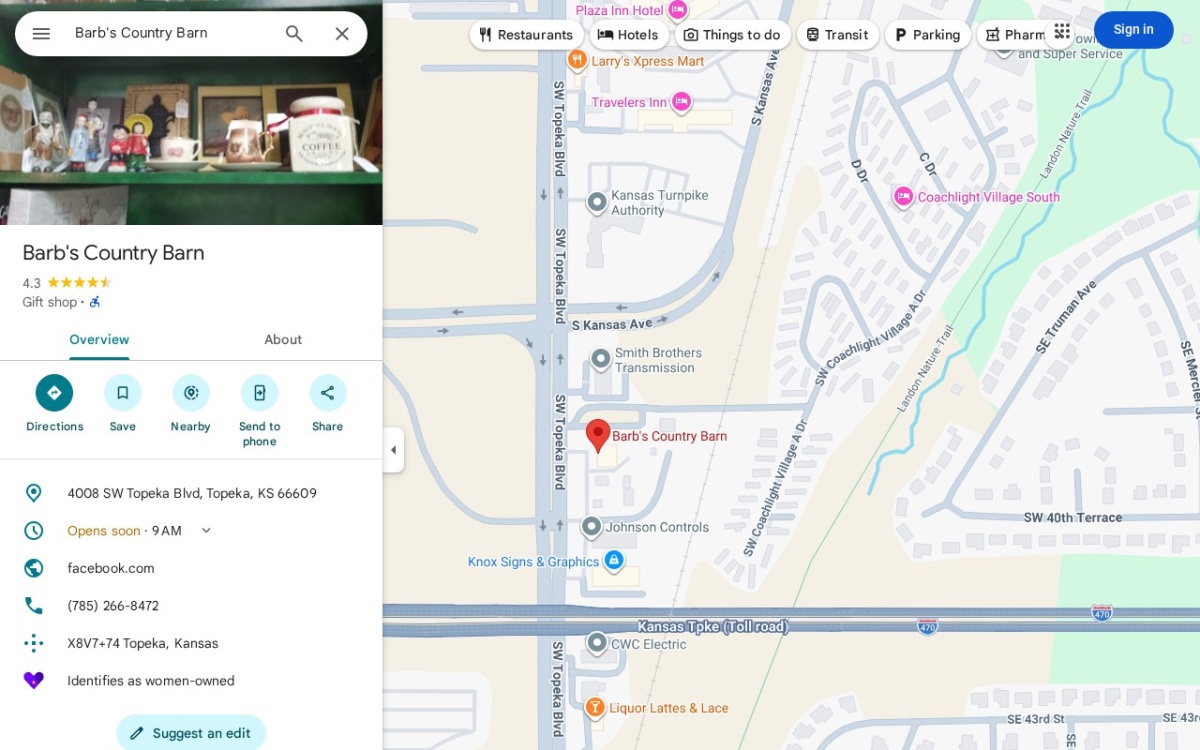This screenshot has width=1200, height=750.
Task: Click the Sign in button
Action: pyautogui.click(x=1133, y=30)
